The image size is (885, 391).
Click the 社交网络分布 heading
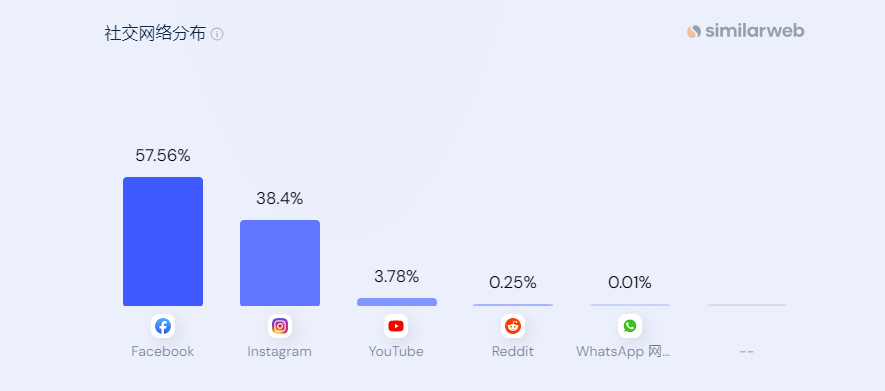coord(155,34)
